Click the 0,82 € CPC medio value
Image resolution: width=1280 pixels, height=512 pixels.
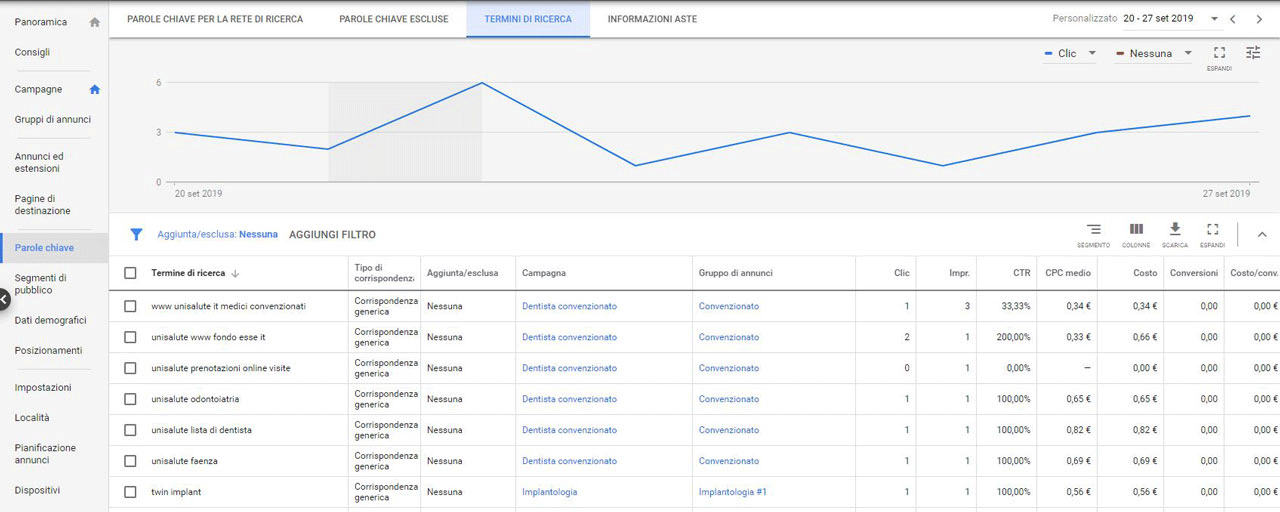pyautogui.click(x=1078, y=430)
